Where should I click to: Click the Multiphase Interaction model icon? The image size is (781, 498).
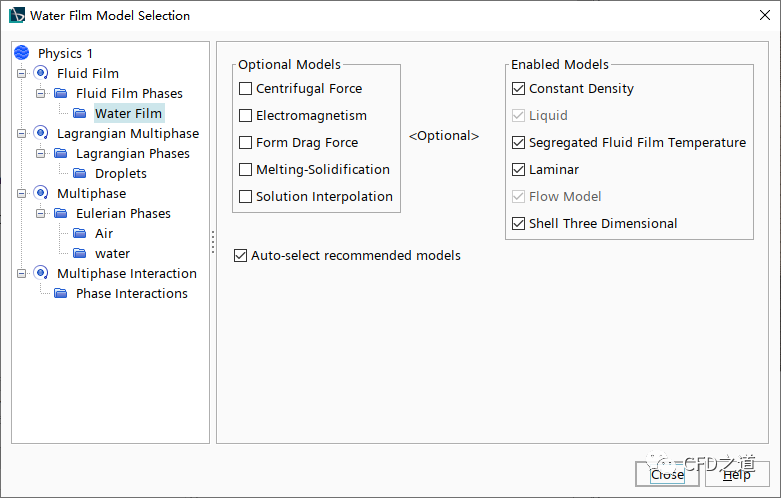click(41, 273)
